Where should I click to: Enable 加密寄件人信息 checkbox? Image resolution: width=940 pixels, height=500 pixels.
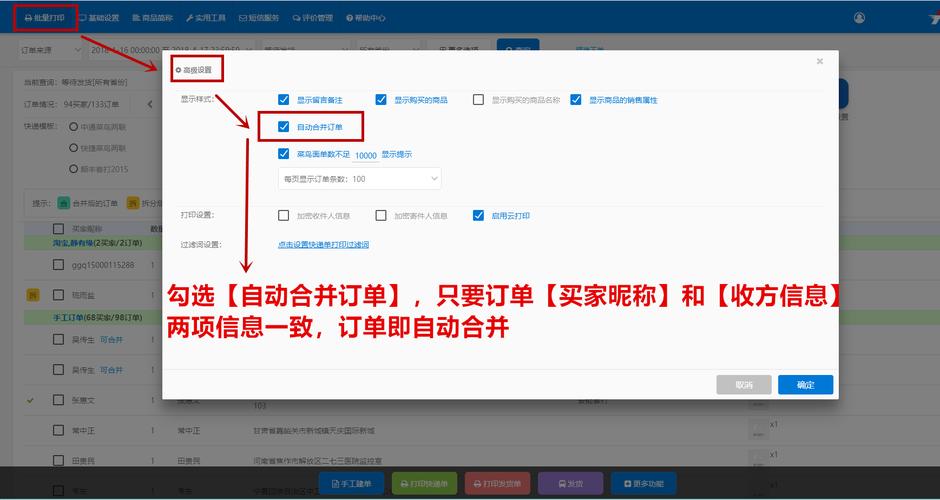[381, 215]
